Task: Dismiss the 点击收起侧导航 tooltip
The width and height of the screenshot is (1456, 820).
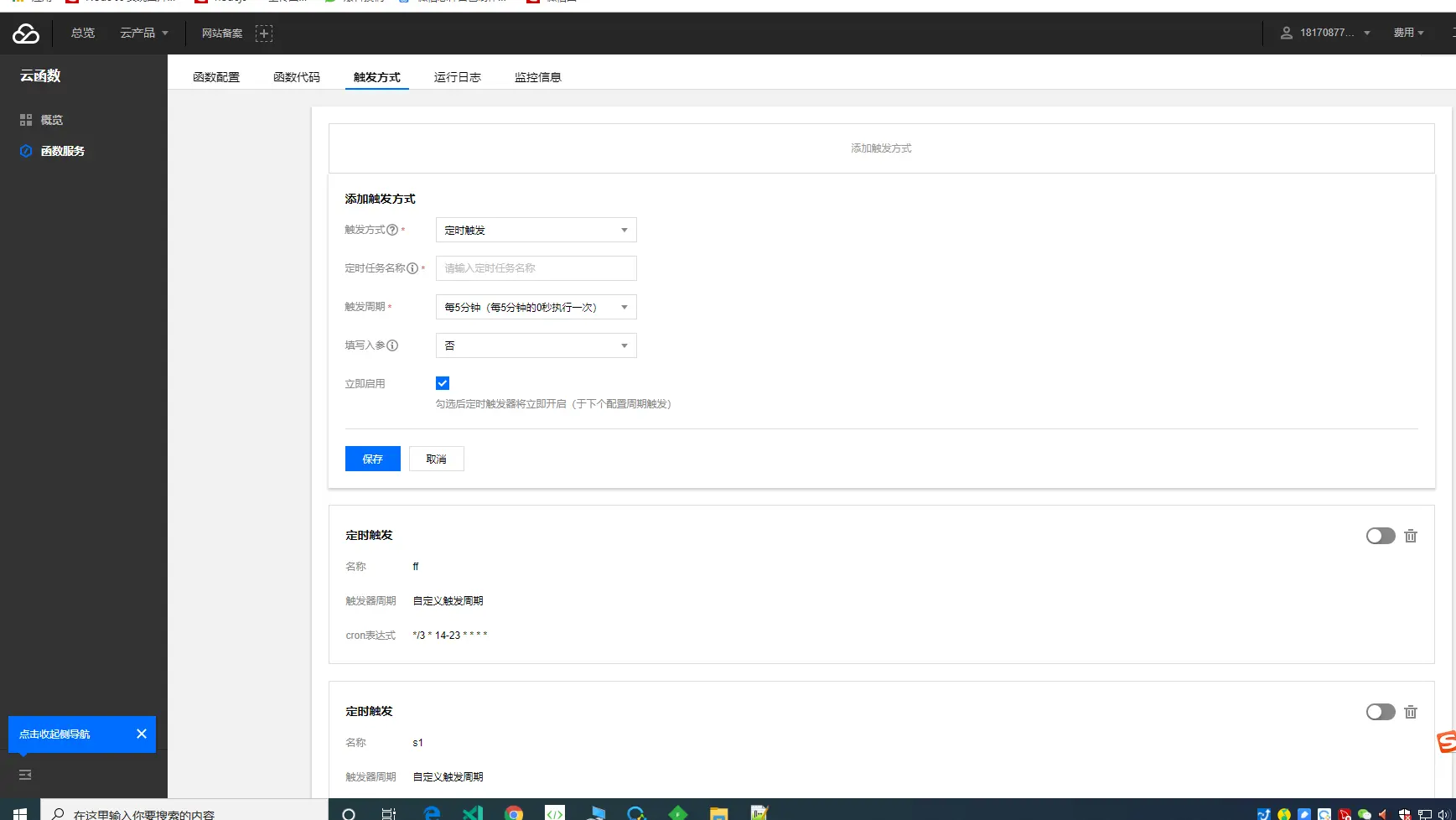Action: click(142, 734)
